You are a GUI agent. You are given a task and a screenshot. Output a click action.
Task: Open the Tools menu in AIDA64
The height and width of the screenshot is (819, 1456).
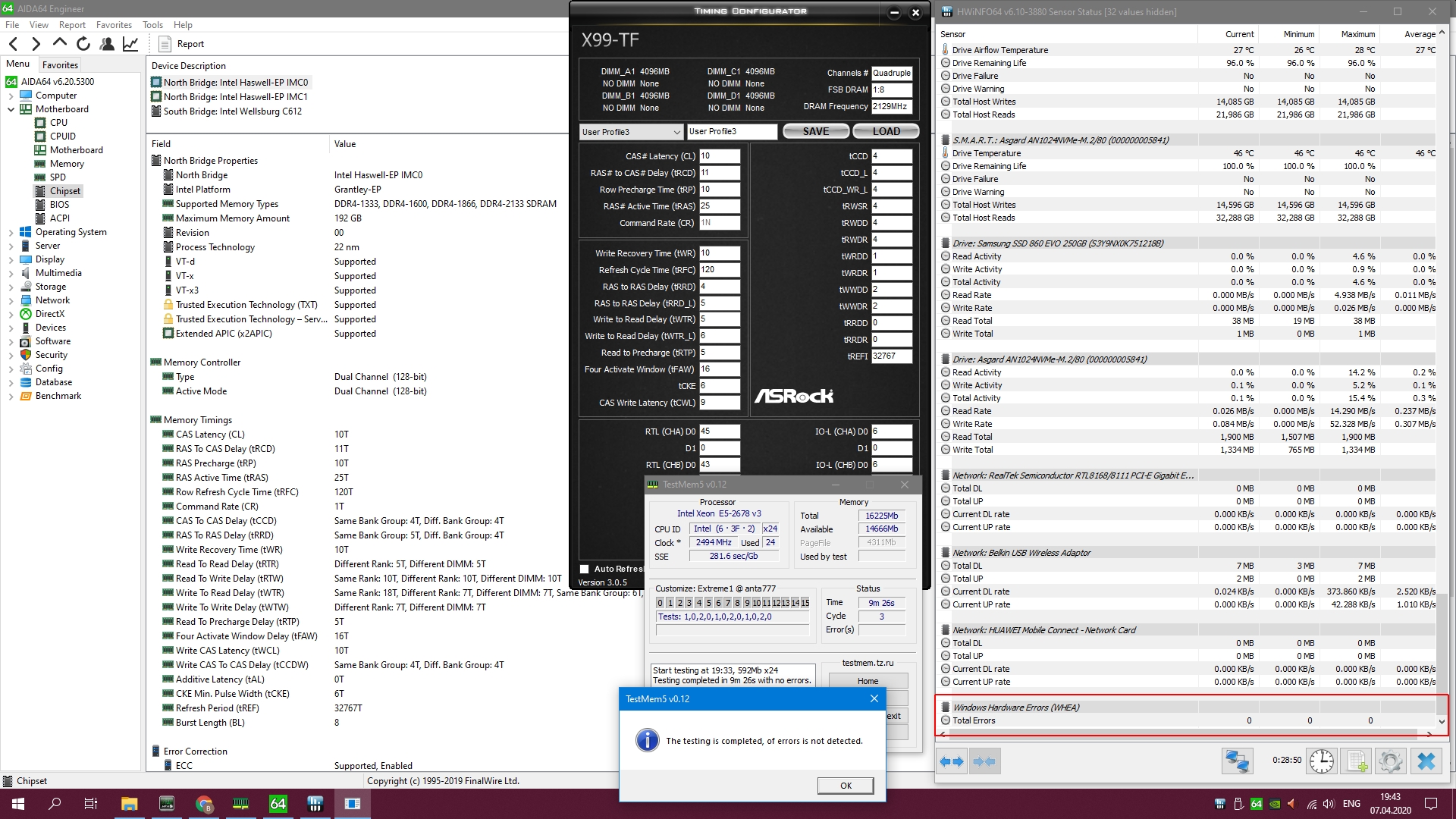click(152, 25)
